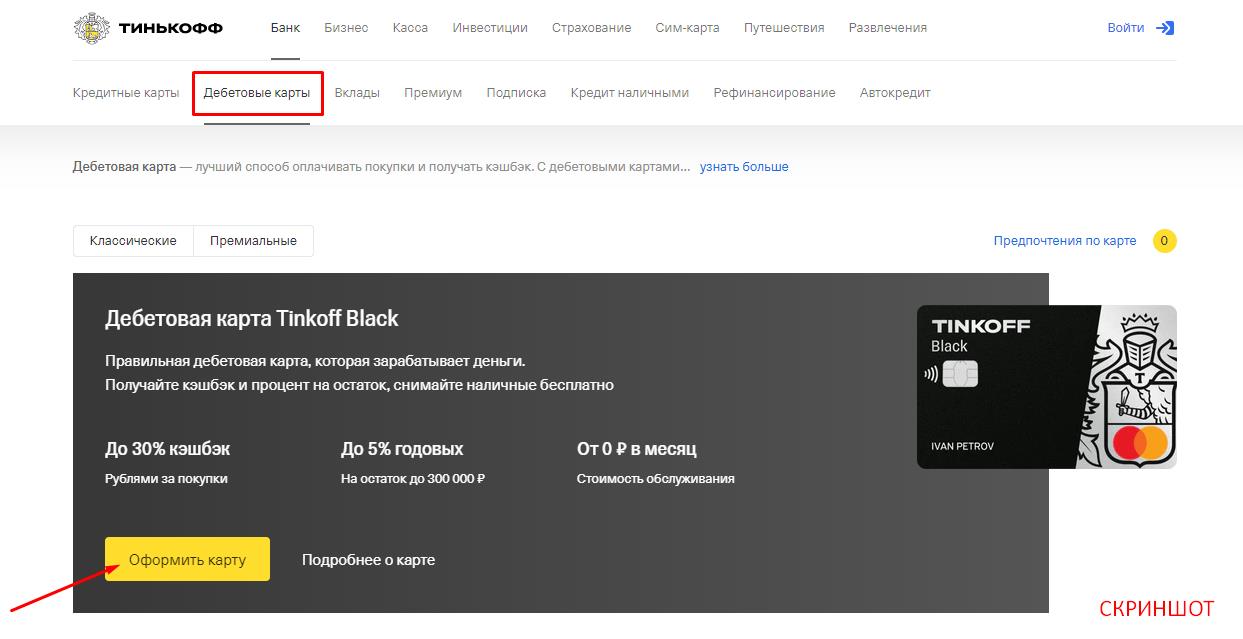The height and width of the screenshot is (639, 1243).
Task: Open the Бизнес section
Action: click(x=346, y=28)
